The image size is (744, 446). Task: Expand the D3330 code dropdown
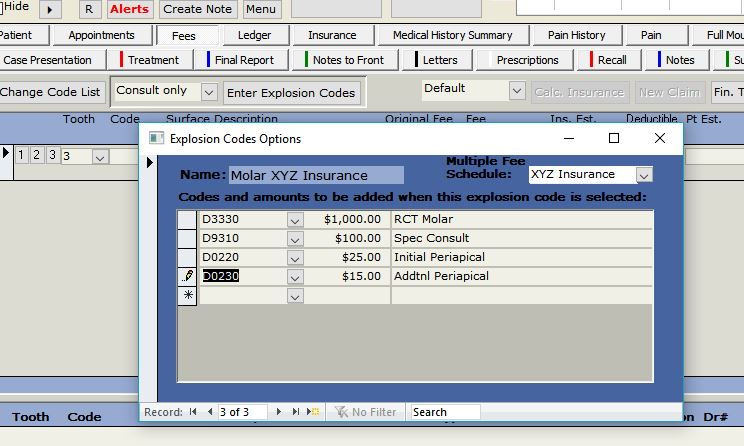295,220
